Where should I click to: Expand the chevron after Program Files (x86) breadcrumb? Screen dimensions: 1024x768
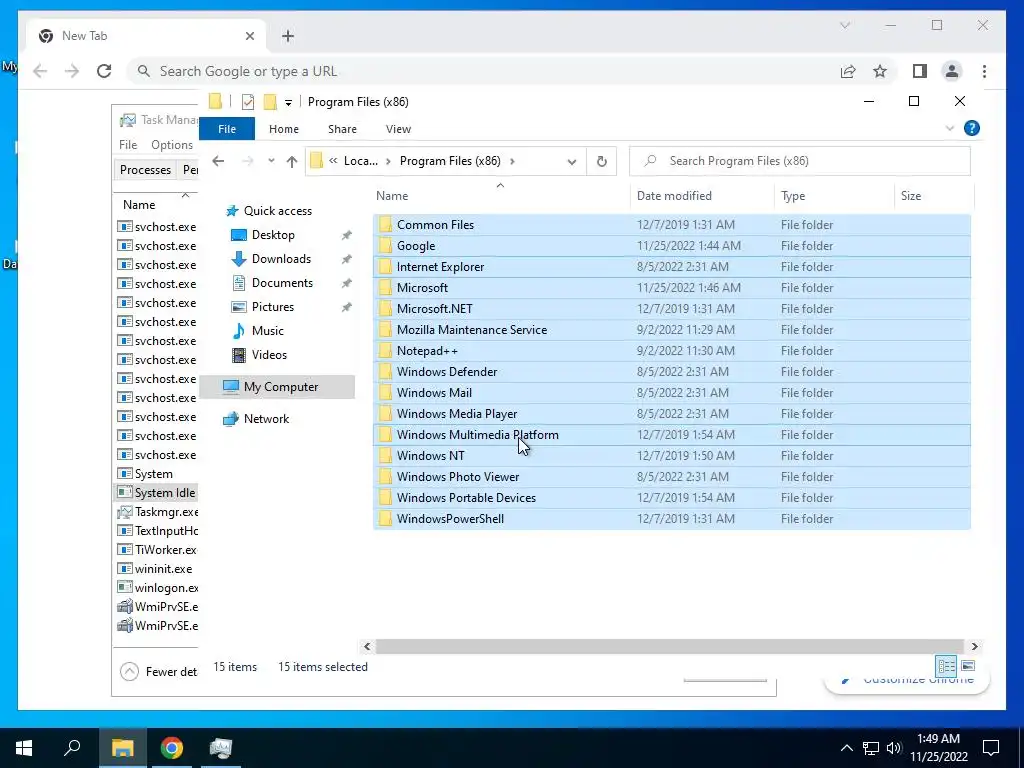click(x=512, y=161)
